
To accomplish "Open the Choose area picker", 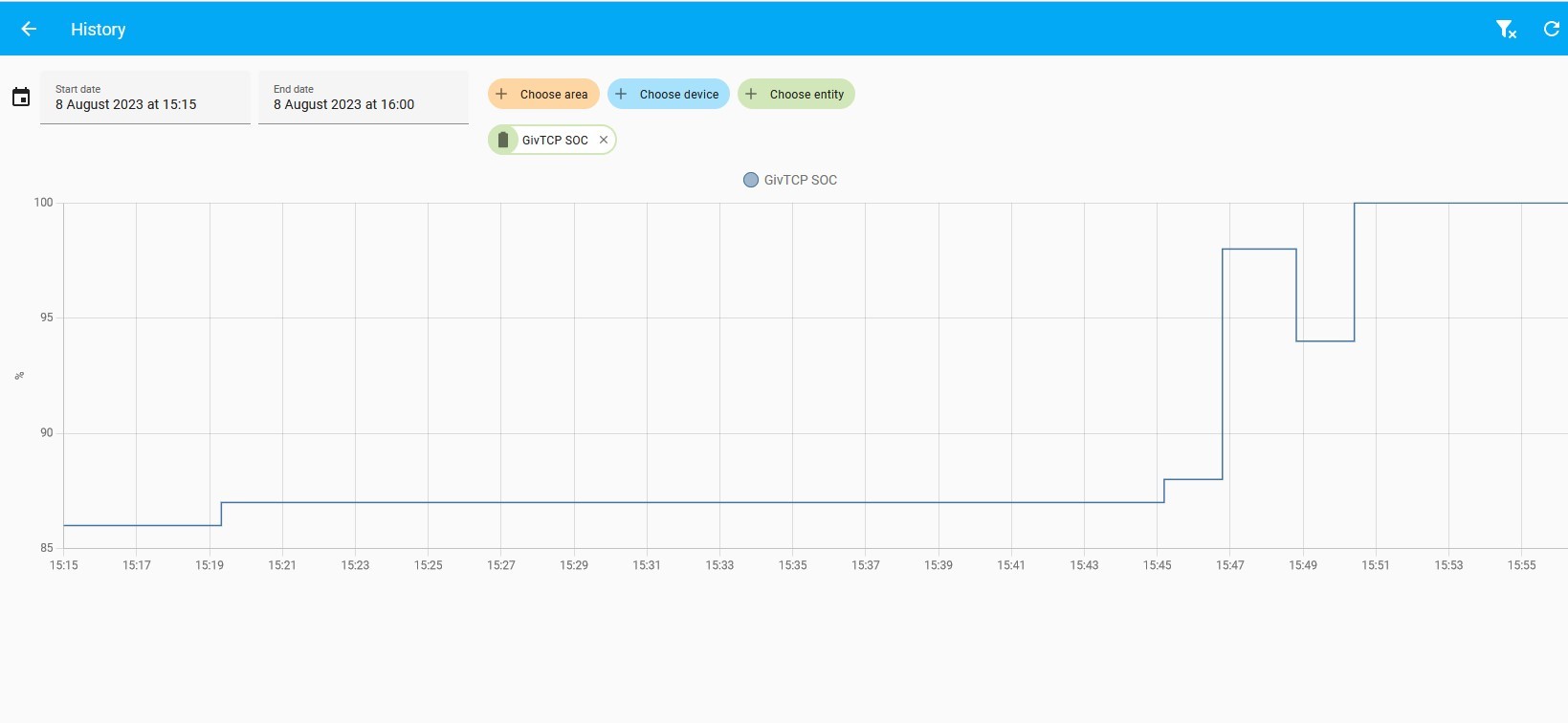I will tap(543, 94).
